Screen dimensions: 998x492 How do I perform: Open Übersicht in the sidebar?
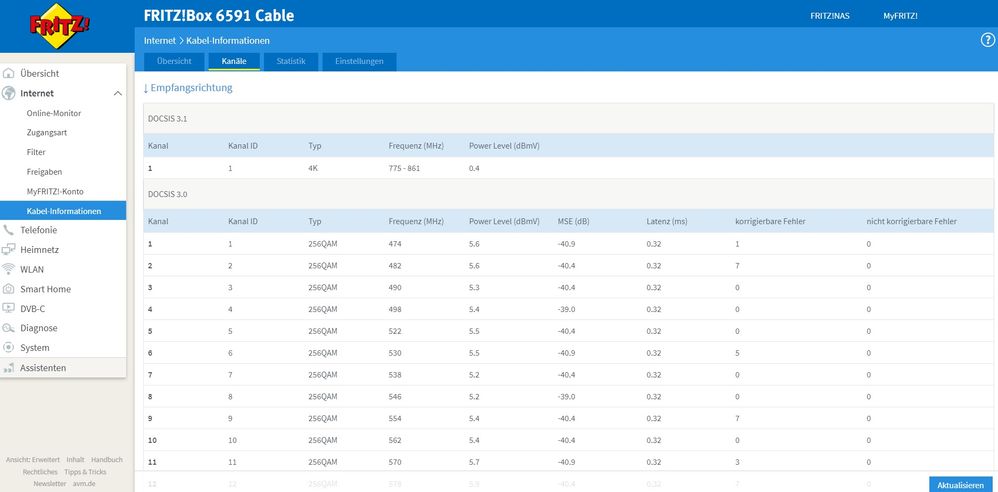39,73
